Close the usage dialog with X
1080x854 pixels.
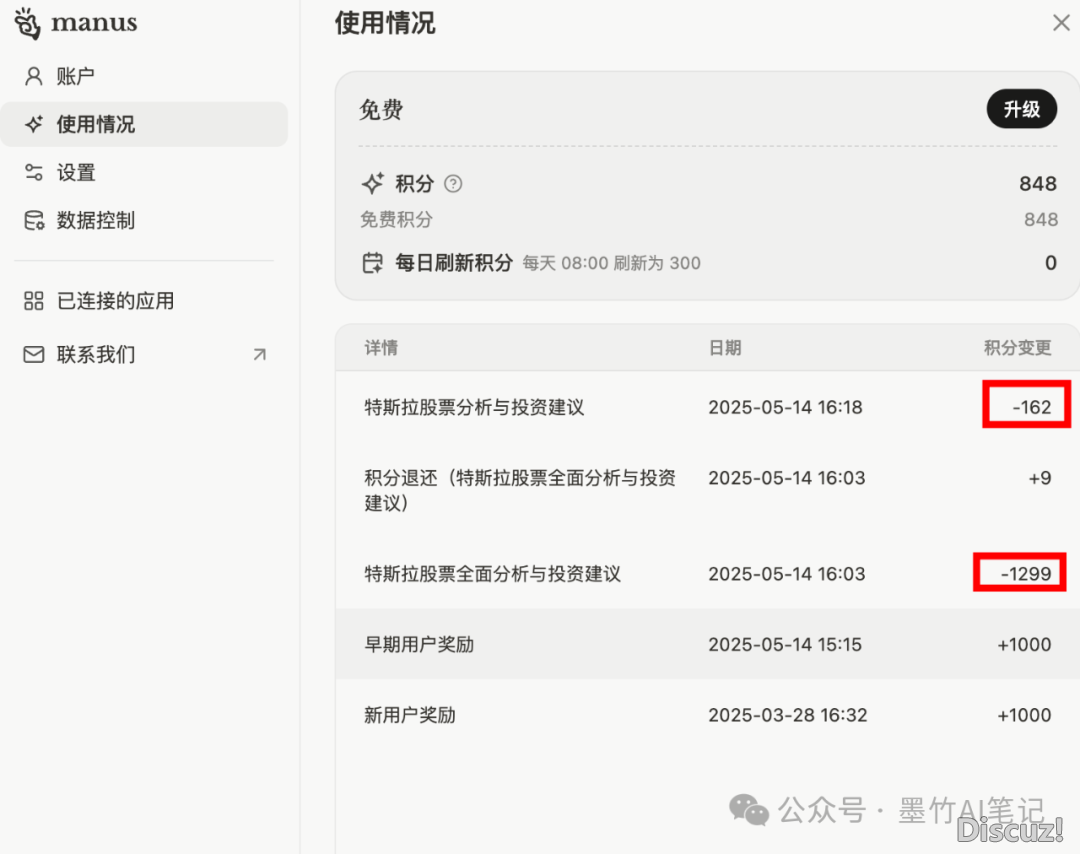coord(1061,23)
